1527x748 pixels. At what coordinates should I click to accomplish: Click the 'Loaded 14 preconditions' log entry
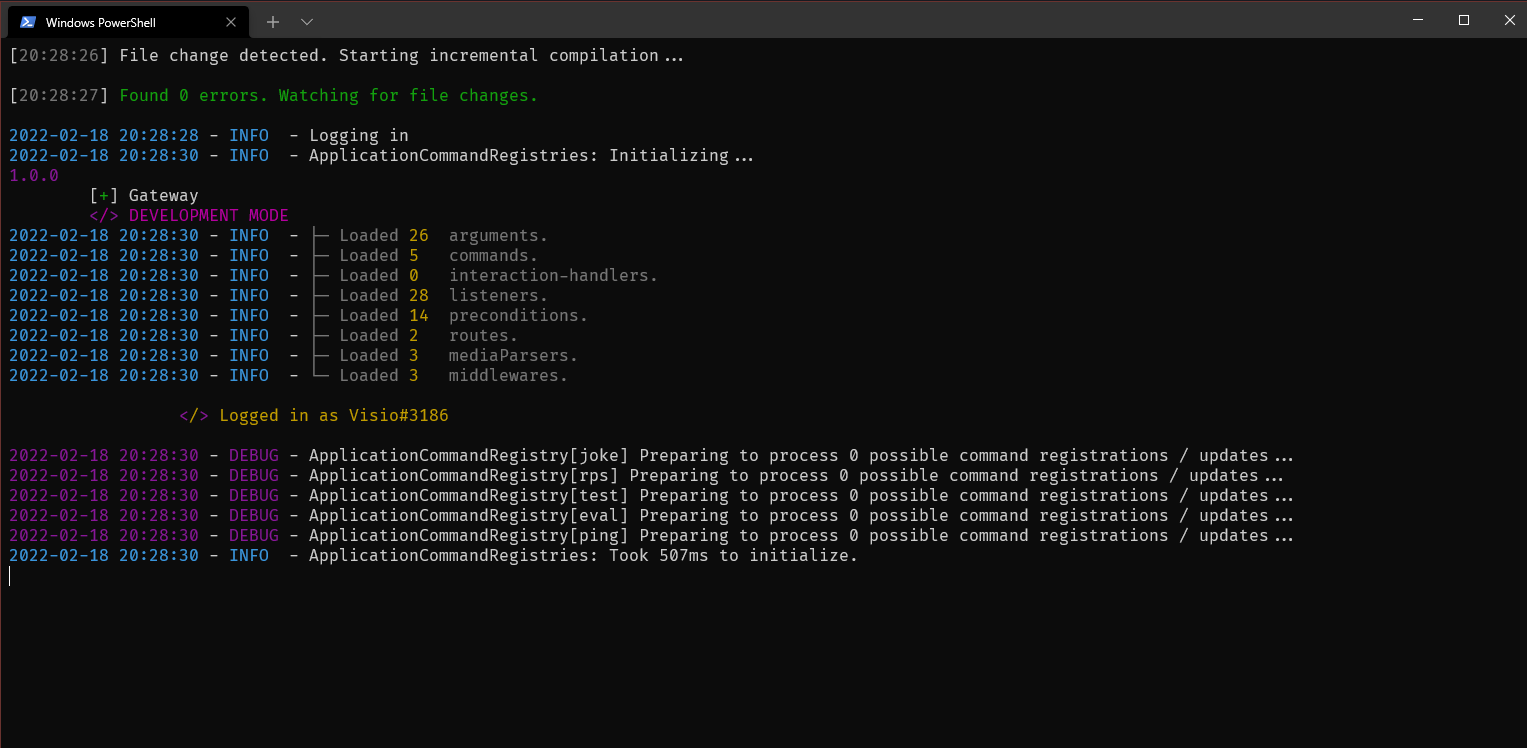(450, 315)
